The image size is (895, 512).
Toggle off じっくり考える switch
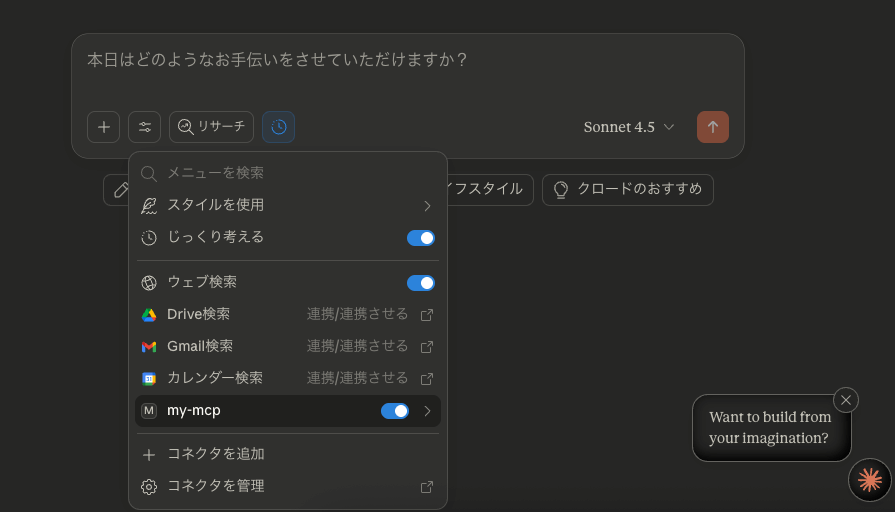420,238
